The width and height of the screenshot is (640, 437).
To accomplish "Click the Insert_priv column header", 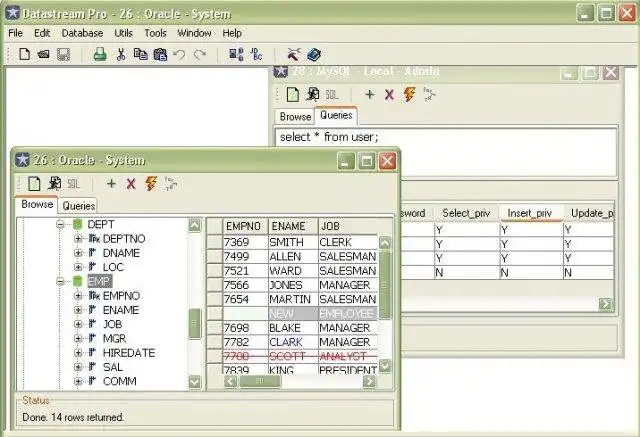I will pos(530,213).
